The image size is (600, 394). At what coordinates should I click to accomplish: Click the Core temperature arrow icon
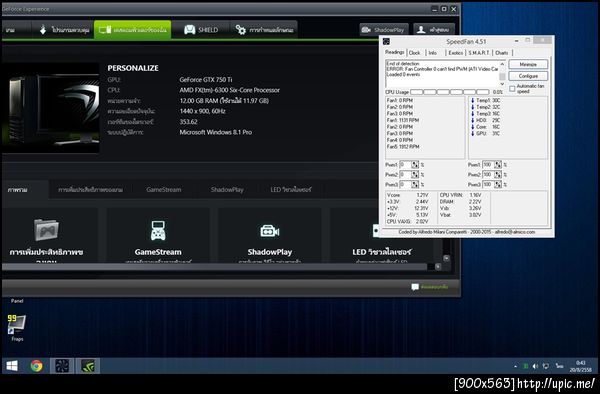click(x=473, y=127)
